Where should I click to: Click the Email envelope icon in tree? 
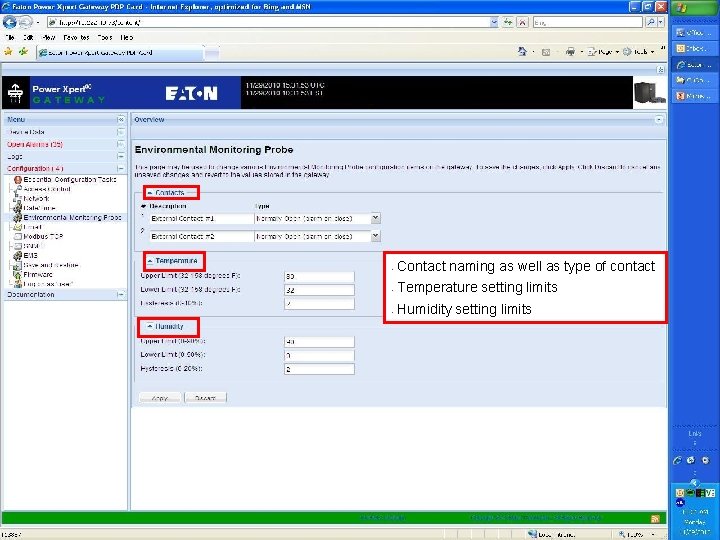pyautogui.click(x=18, y=227)
